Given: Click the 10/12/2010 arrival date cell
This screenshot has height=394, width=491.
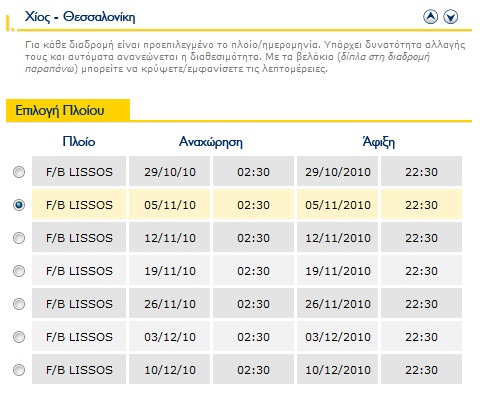Looking at the screenshot, I should tap(337, 370).
